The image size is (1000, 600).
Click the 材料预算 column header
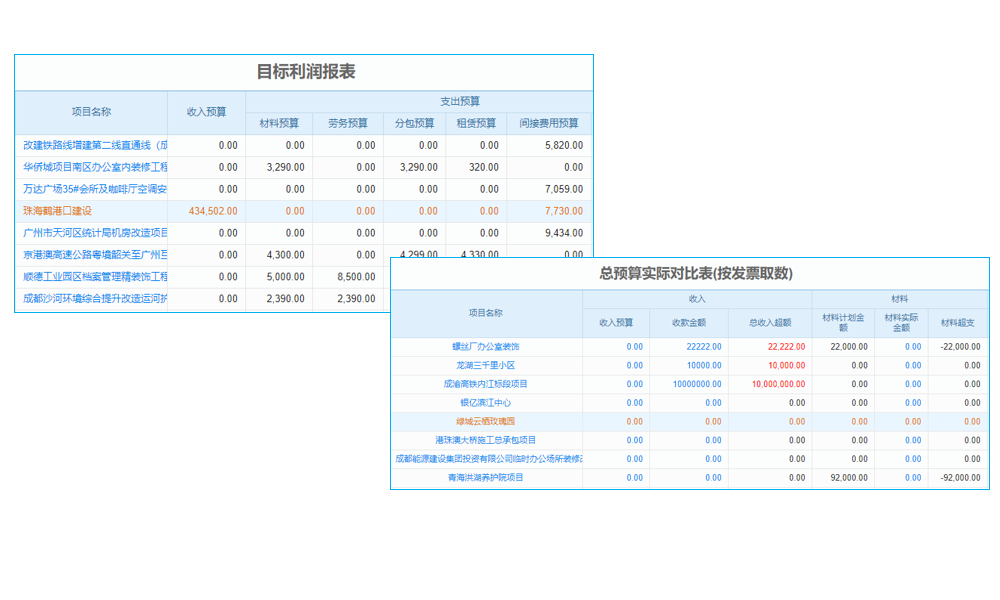click(281, 123)
